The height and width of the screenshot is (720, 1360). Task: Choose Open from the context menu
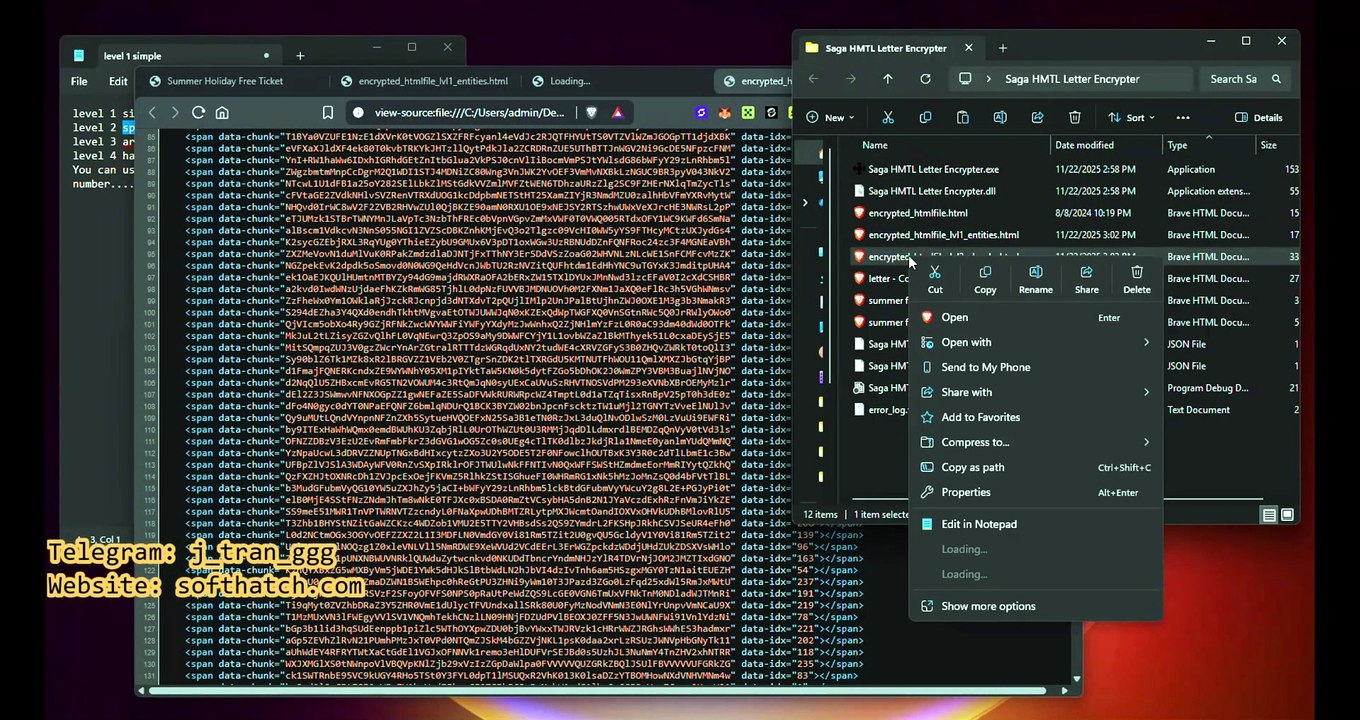tap(1035, 317)
